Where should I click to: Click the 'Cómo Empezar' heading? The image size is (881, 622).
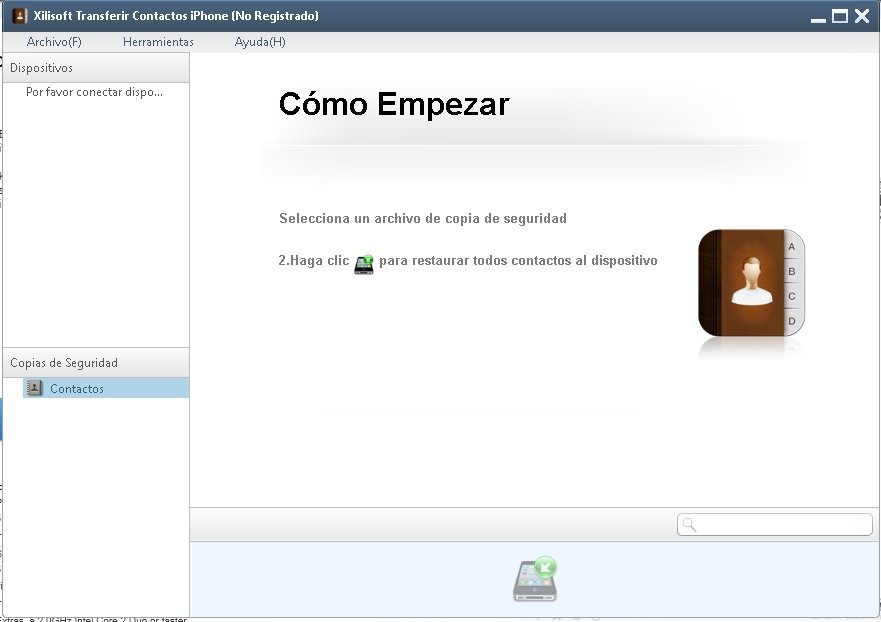[394, 104]
